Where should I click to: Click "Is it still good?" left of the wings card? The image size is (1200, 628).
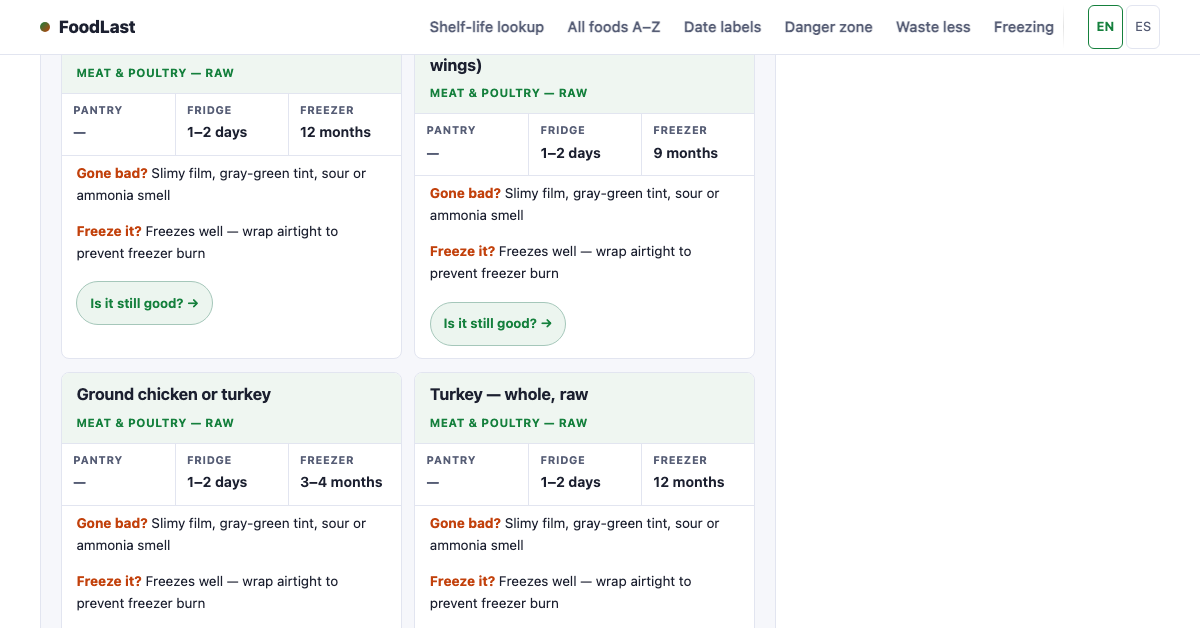144,303
